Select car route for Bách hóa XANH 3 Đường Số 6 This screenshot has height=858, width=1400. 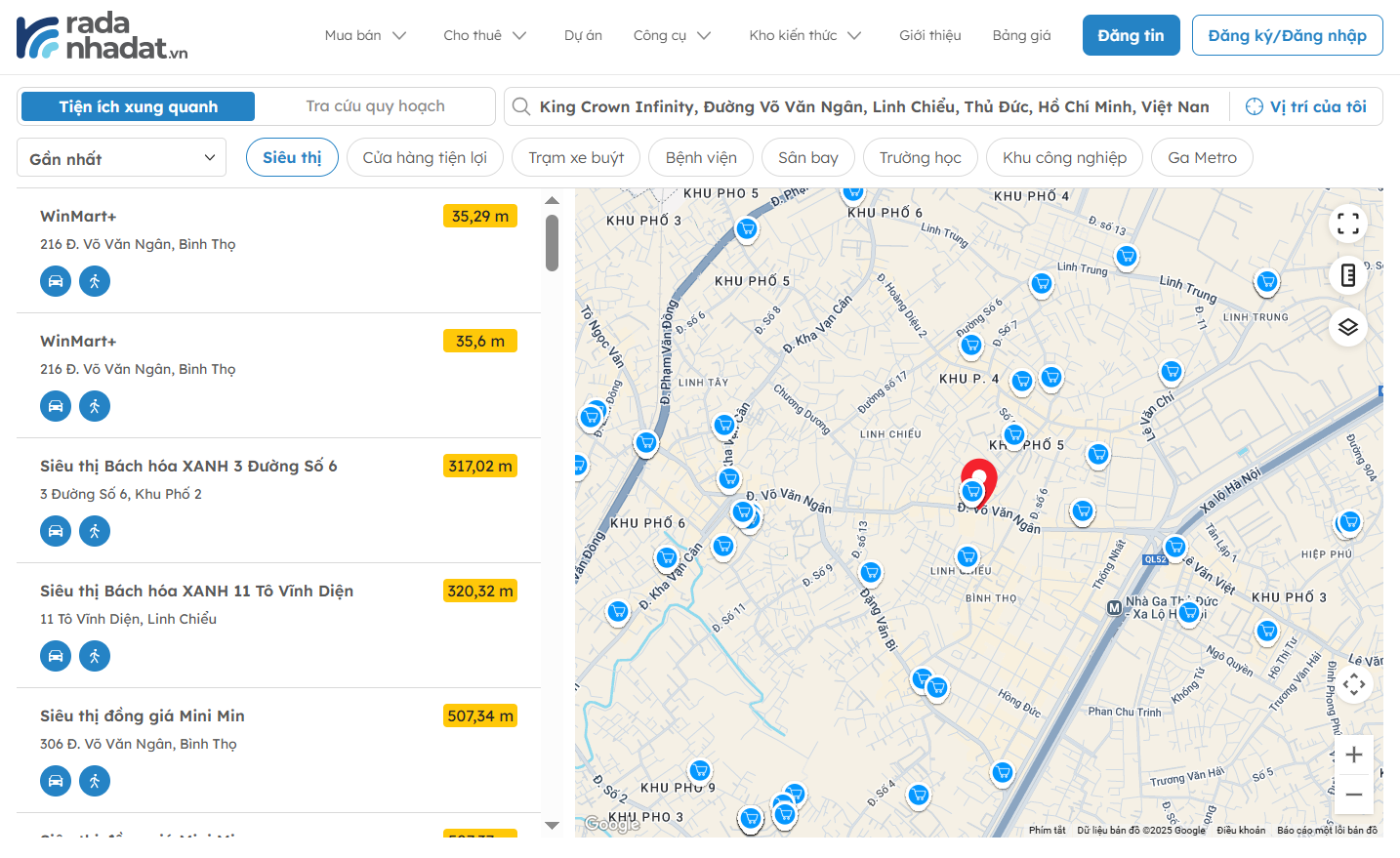[56, 531]
